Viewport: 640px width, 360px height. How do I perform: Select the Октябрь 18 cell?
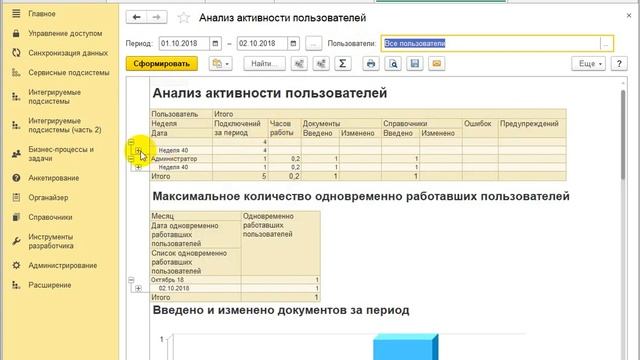pyautogui.click(x=196, y=280)
